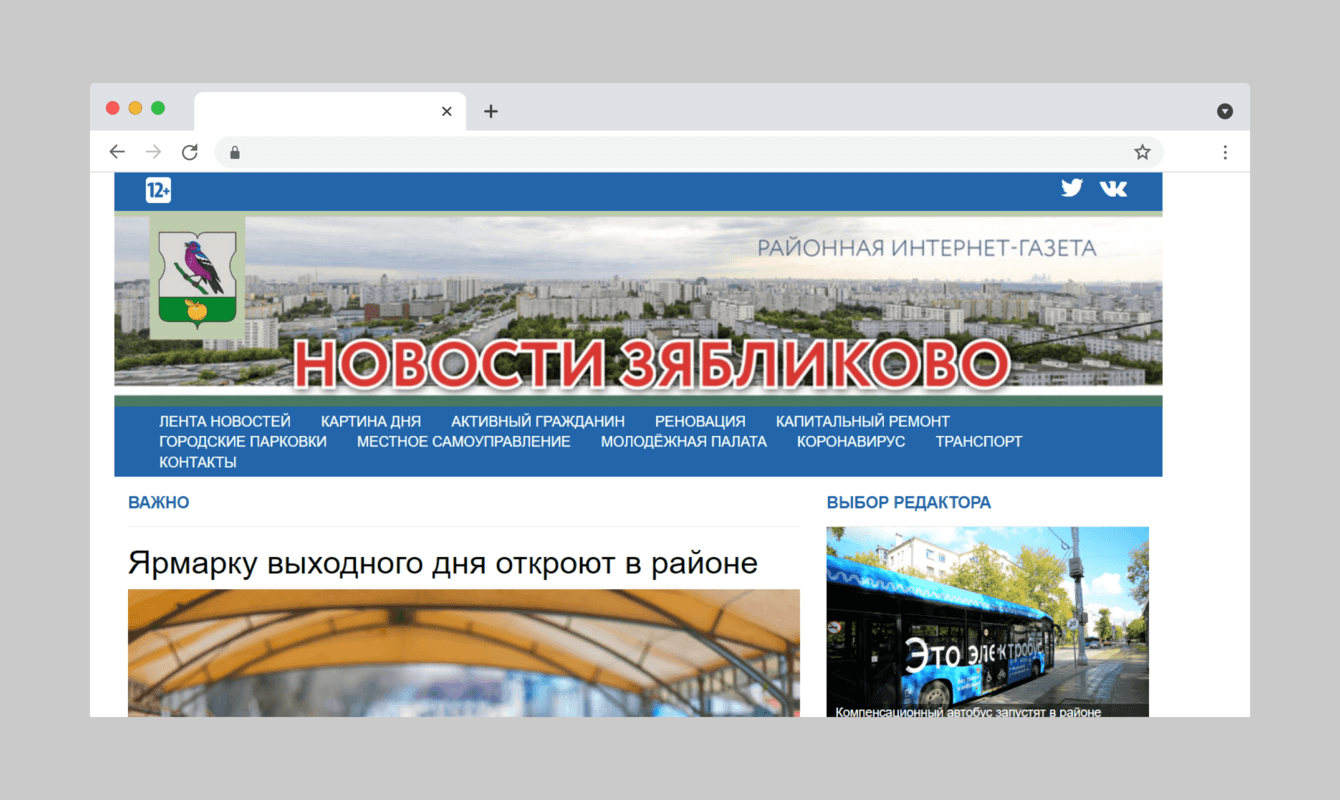Click the 12+ age rating badge
Screen dimensions: 1340x800
click(x=158, y=190)
